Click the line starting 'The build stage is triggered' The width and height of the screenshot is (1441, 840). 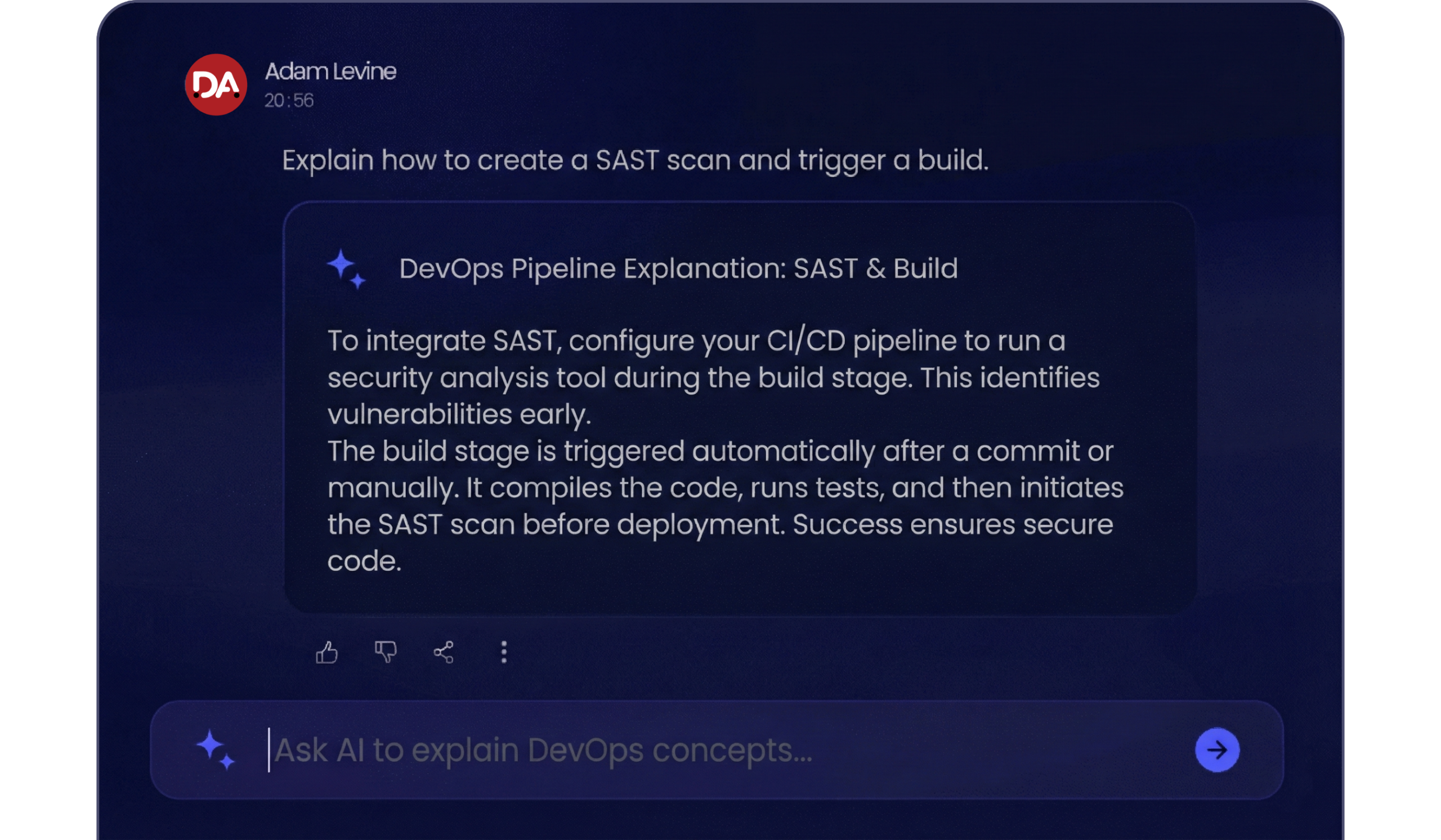point(720,451)
